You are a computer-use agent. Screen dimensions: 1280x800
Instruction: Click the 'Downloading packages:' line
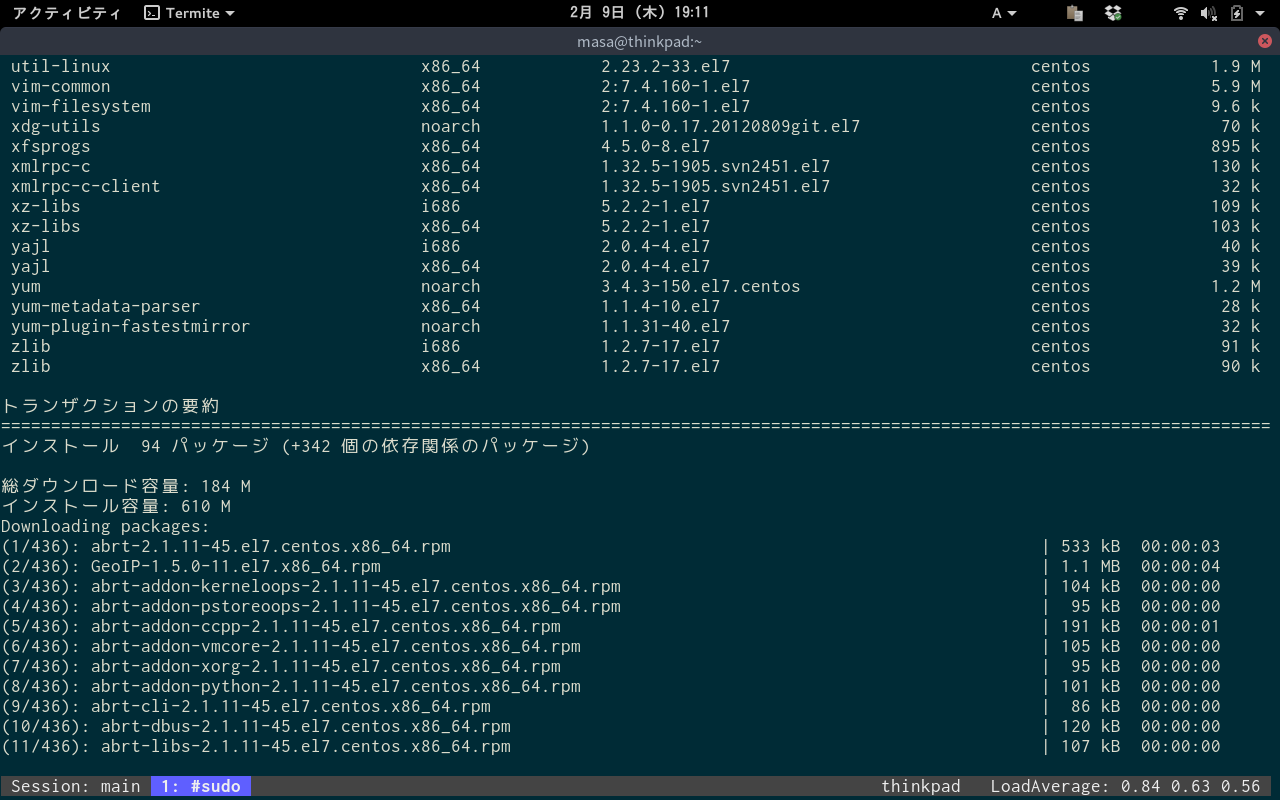tap(105, 526)
